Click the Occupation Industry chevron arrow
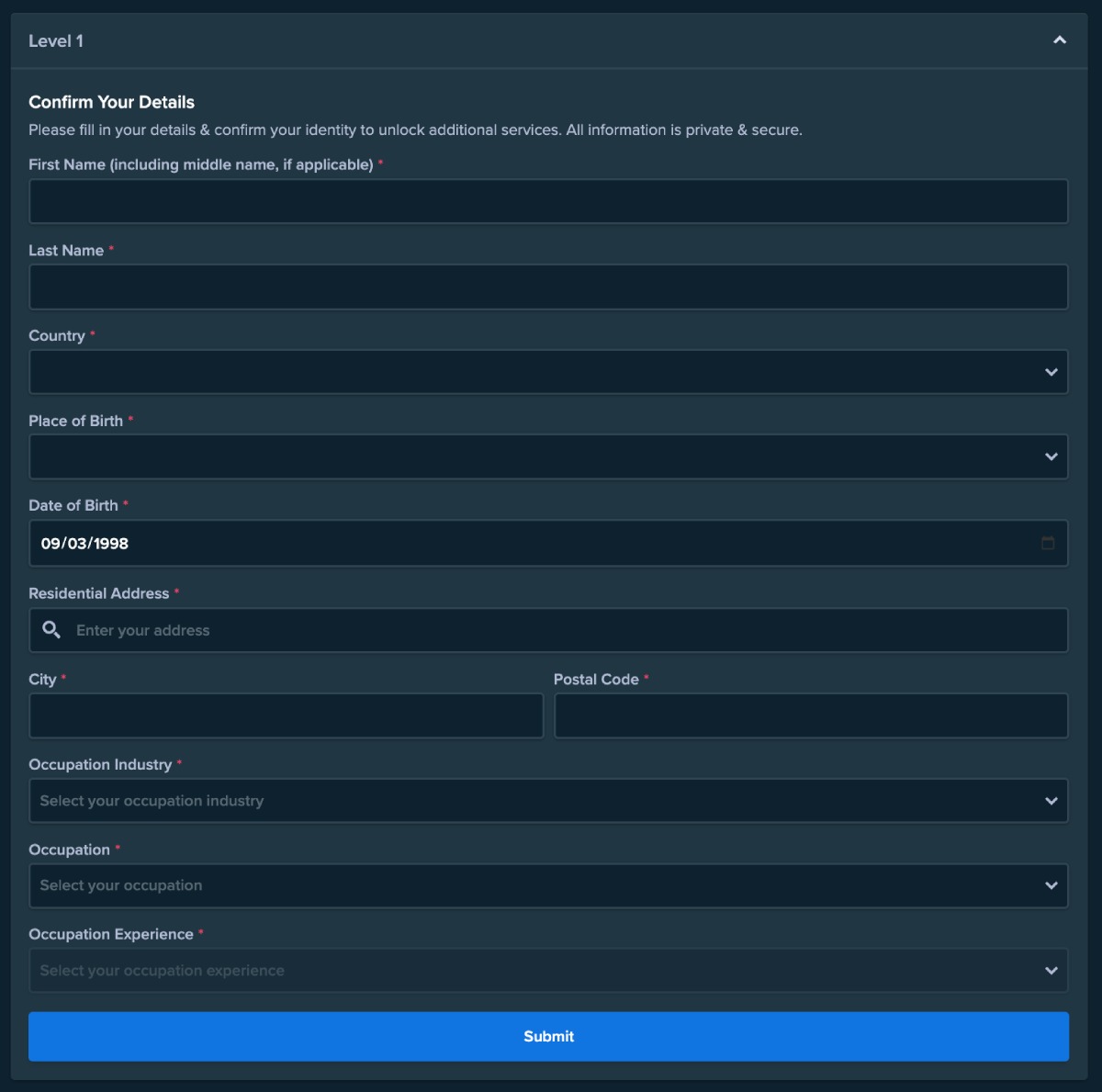The width and height of the screenshot is (1102, 1092). coord(1051,801)
